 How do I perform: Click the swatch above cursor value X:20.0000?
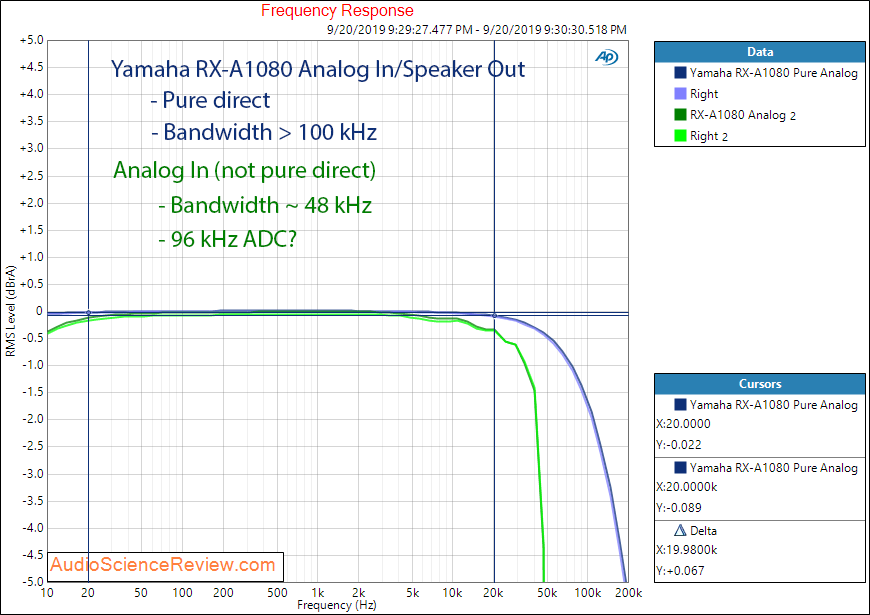(x=680, y=405)
